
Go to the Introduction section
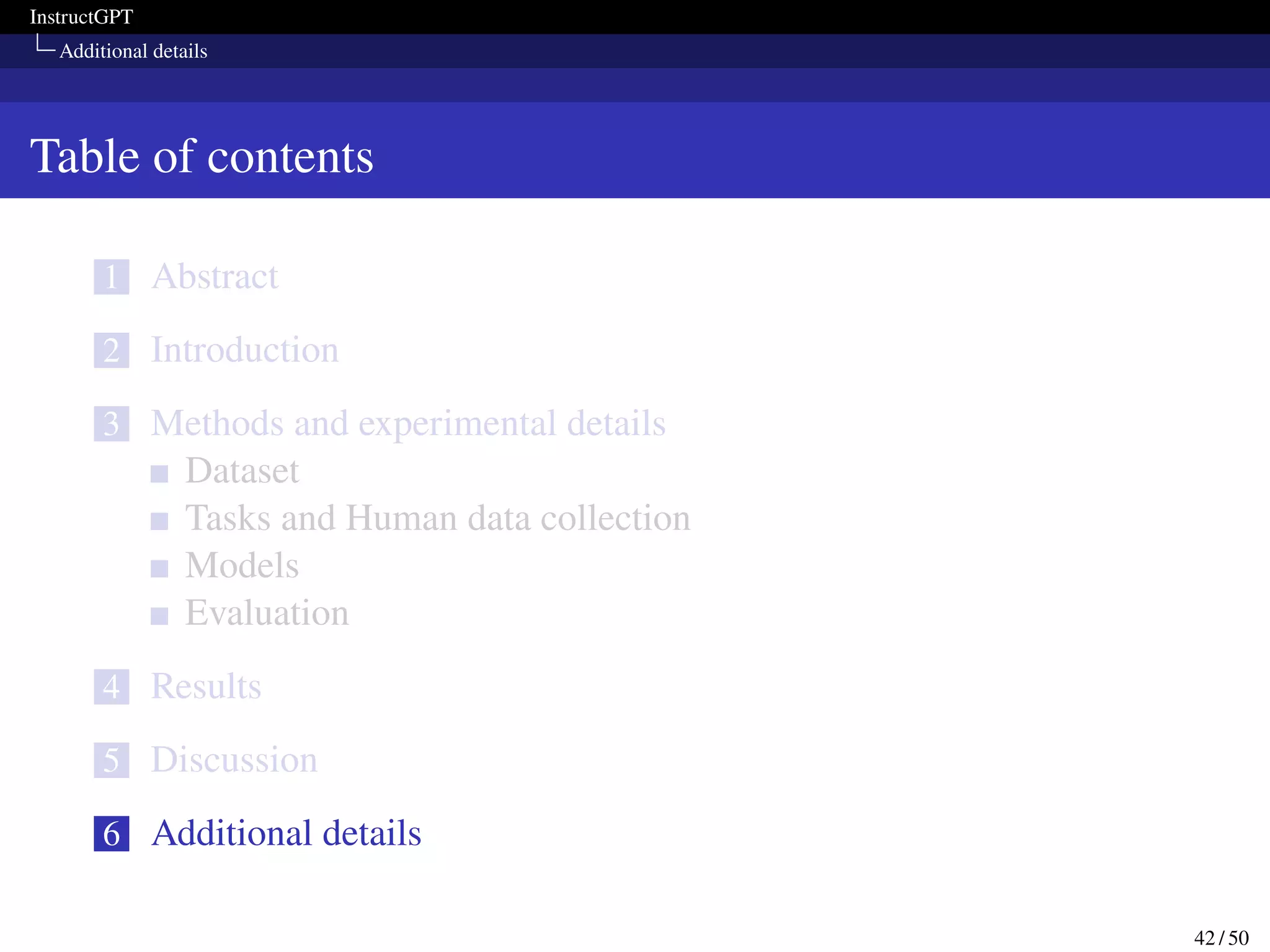pos(245,350)
